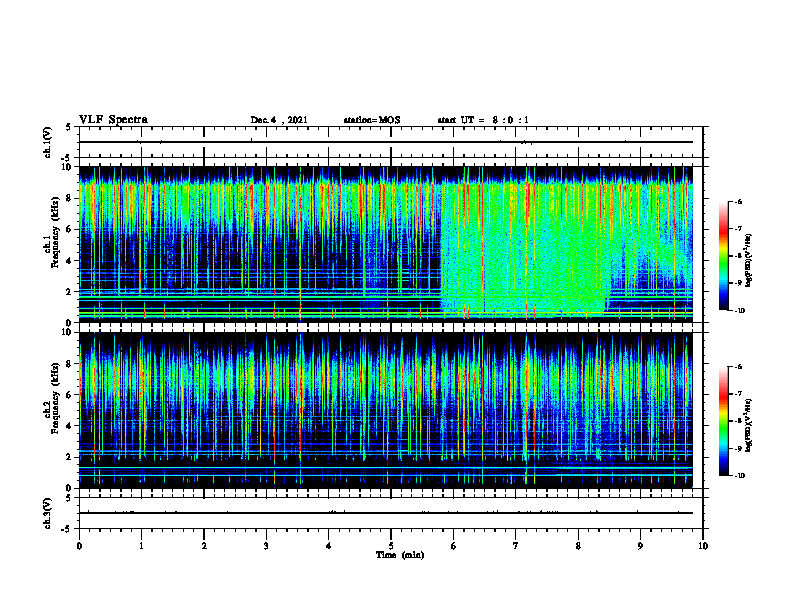Click the ch.1 spectrogram color scale bar
The image size is (792, 612).
(723, 256)
